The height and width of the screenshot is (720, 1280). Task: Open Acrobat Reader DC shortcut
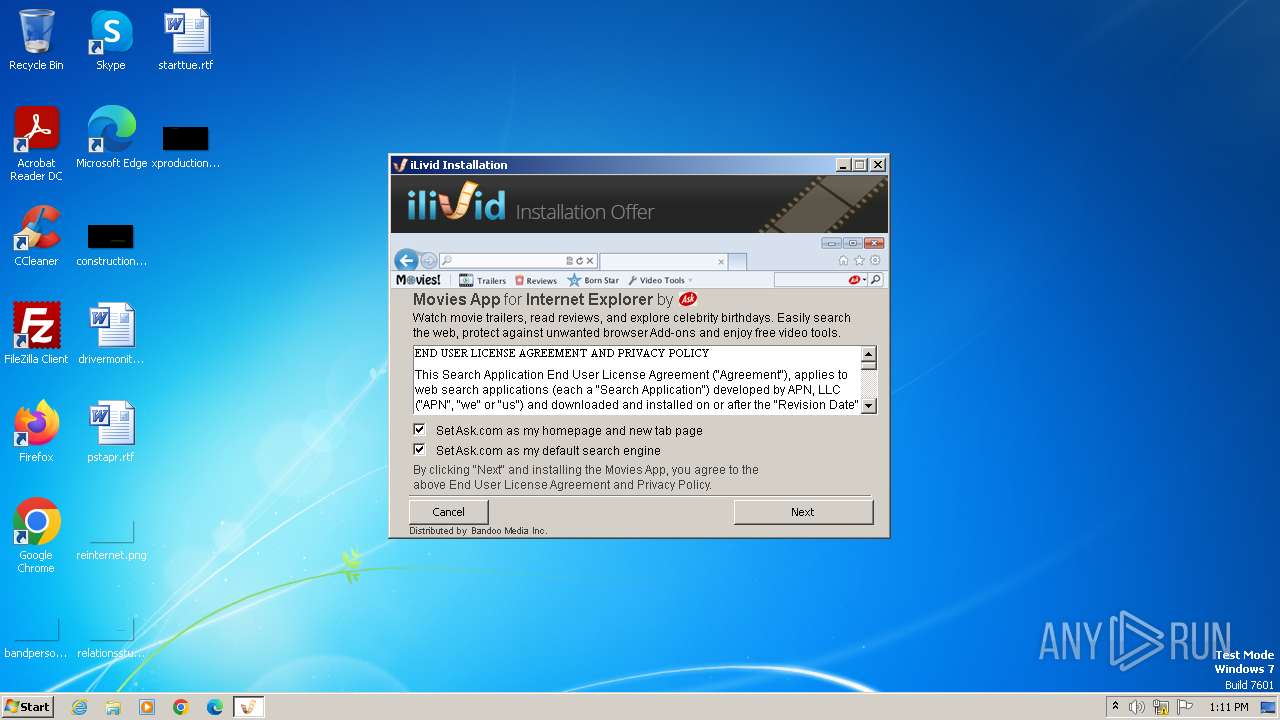click(x=36, y=143)
